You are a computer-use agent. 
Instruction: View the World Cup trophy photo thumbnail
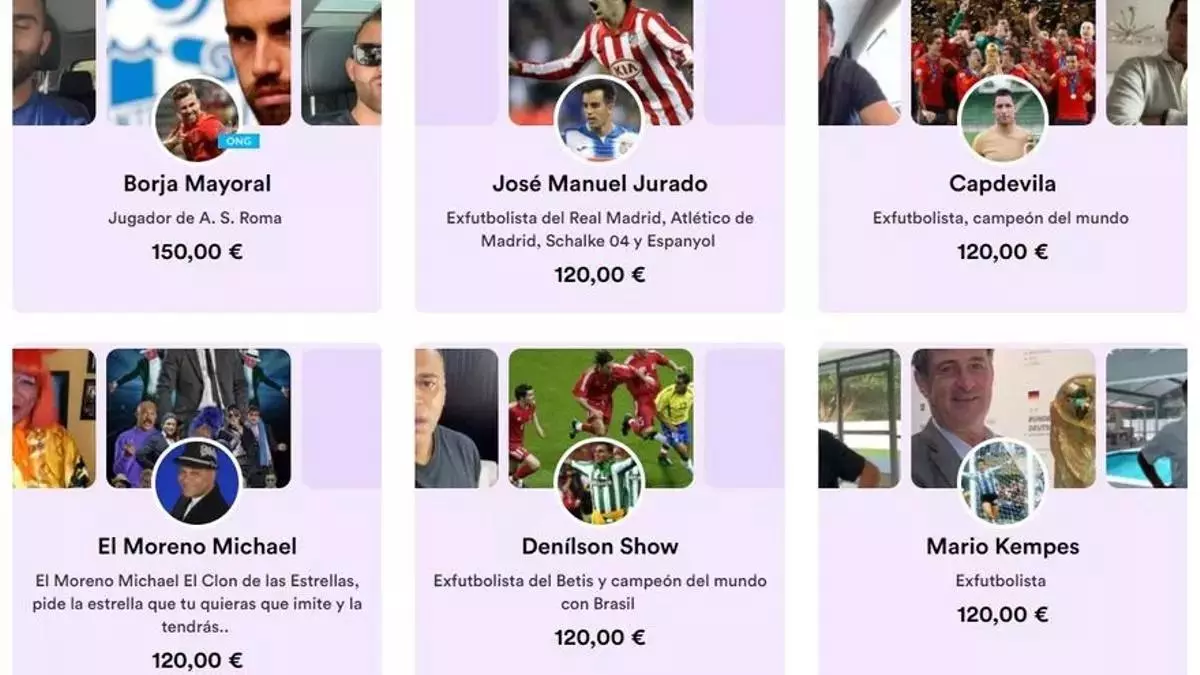1002,418
